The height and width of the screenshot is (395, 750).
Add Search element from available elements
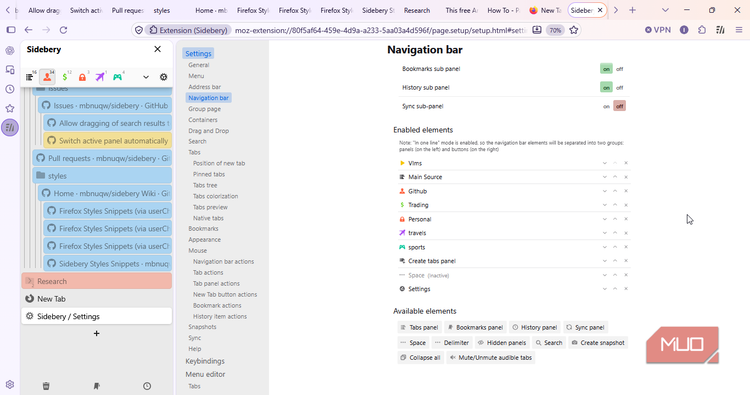coord(549,343)
